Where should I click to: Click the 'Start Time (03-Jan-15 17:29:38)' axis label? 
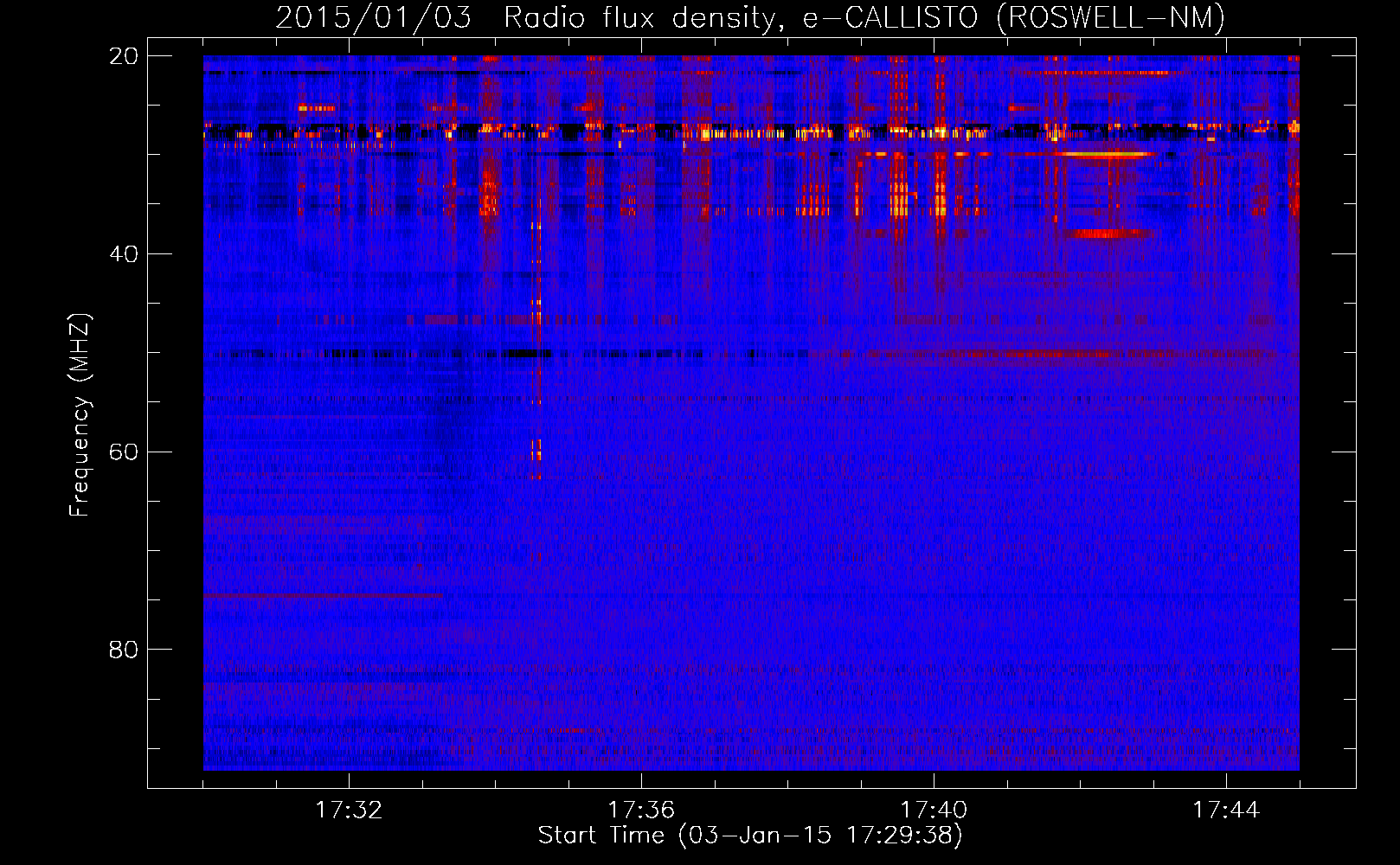[x=750, y=836]
